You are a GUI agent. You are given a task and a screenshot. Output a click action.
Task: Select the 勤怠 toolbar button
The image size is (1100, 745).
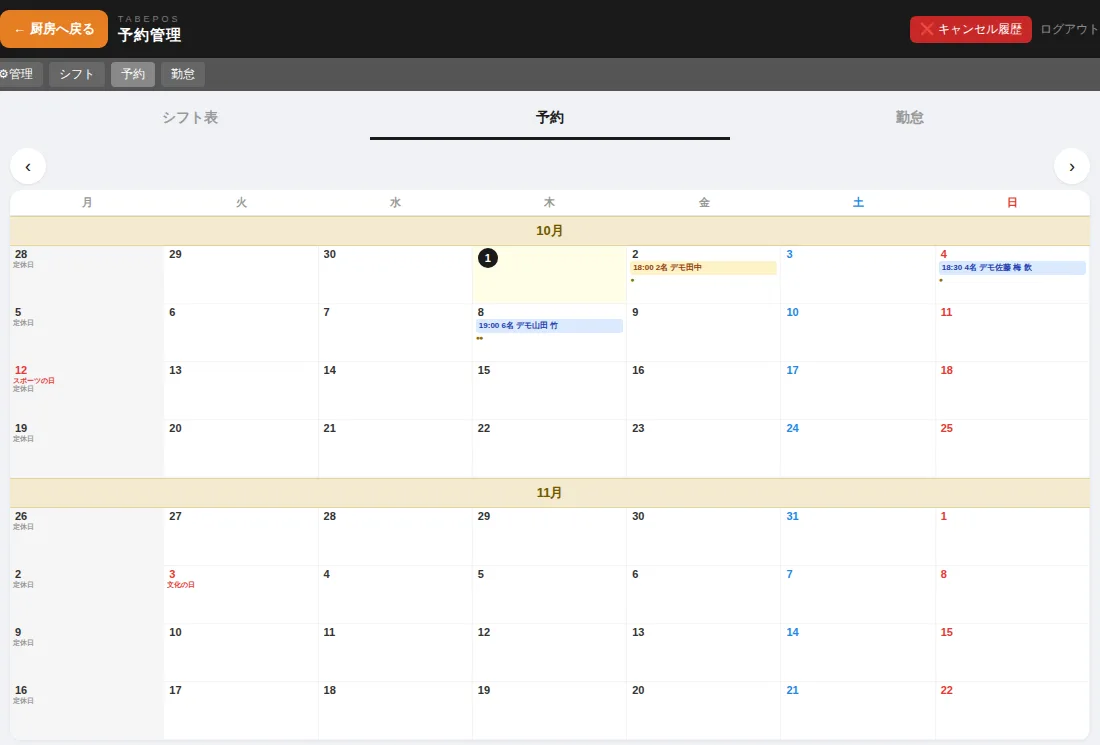click(183, 74)
